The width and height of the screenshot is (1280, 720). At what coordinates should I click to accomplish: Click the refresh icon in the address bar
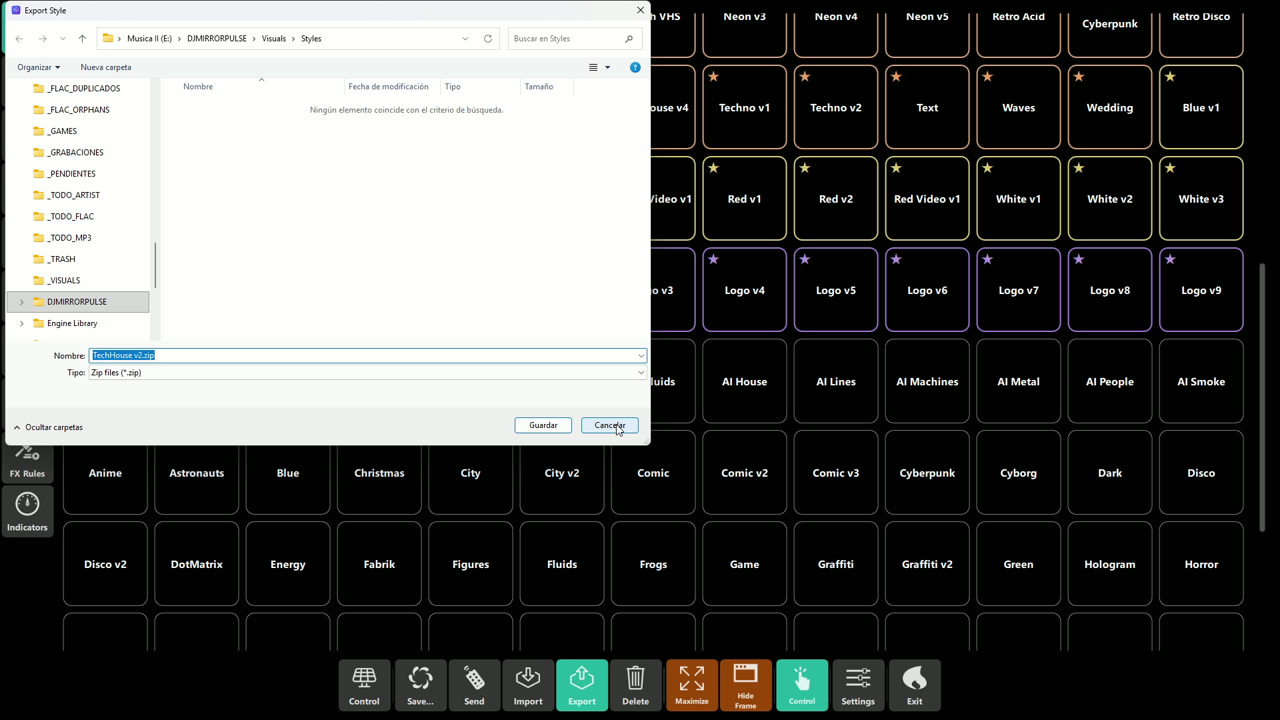pyautogui.click(x=488, y=38)
